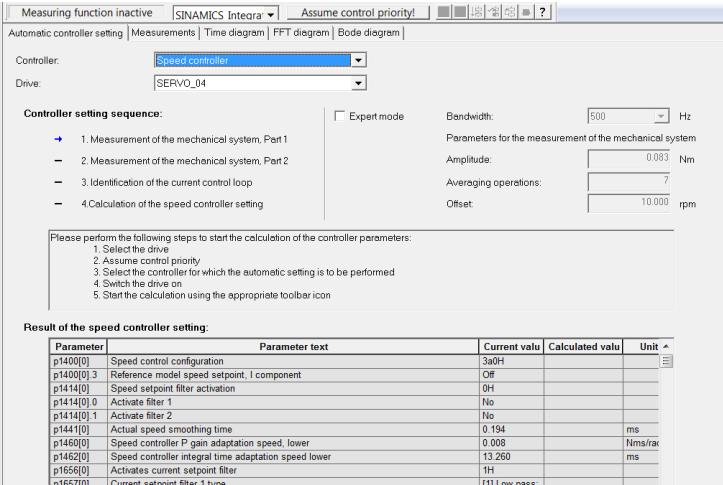The height and width of the screenshot is (485, 723).
Task: Click the Amplitude input field showing 0.083
Action: click(x=628, y=159)
